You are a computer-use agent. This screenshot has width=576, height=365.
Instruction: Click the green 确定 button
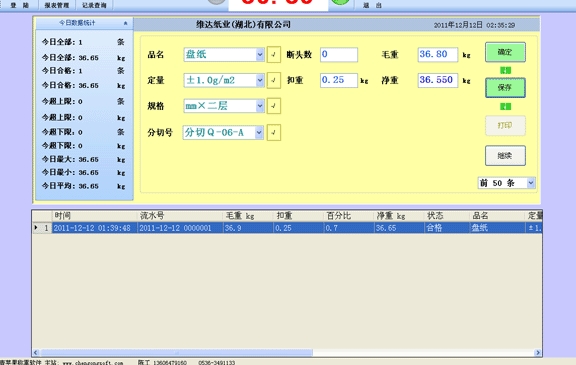tap(505, 52)
